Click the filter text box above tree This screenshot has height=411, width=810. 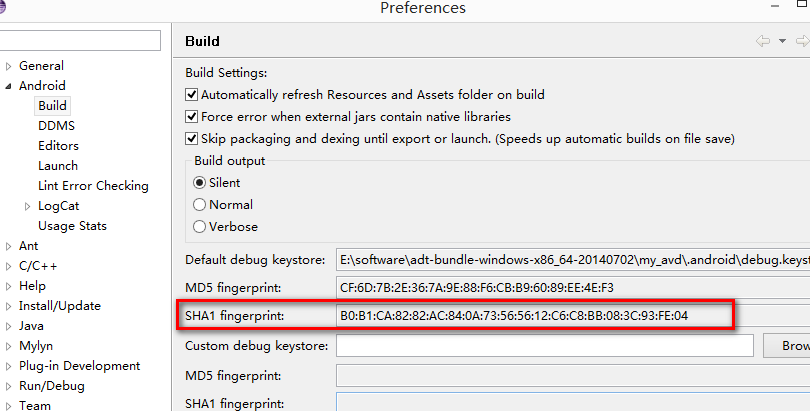pyautogui.click(x=80, y=40)
